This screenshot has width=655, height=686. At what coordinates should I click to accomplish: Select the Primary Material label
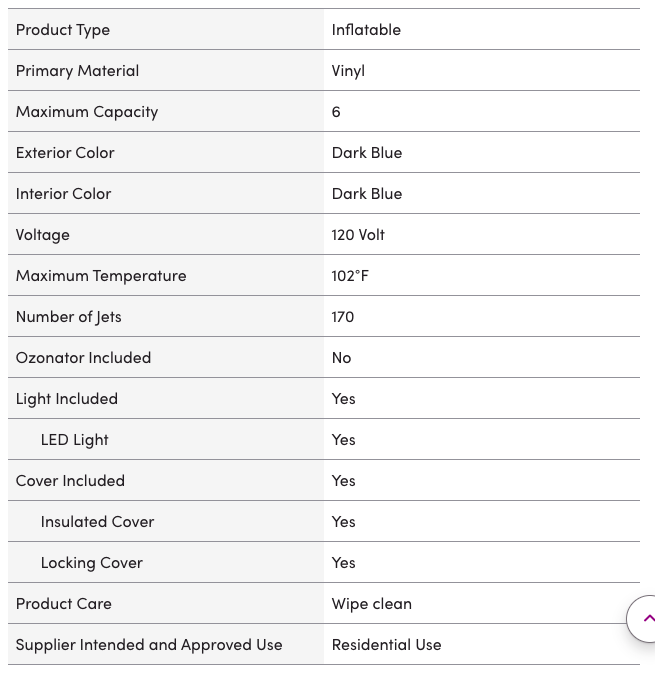pyautogui.click(x=77, y=71)
